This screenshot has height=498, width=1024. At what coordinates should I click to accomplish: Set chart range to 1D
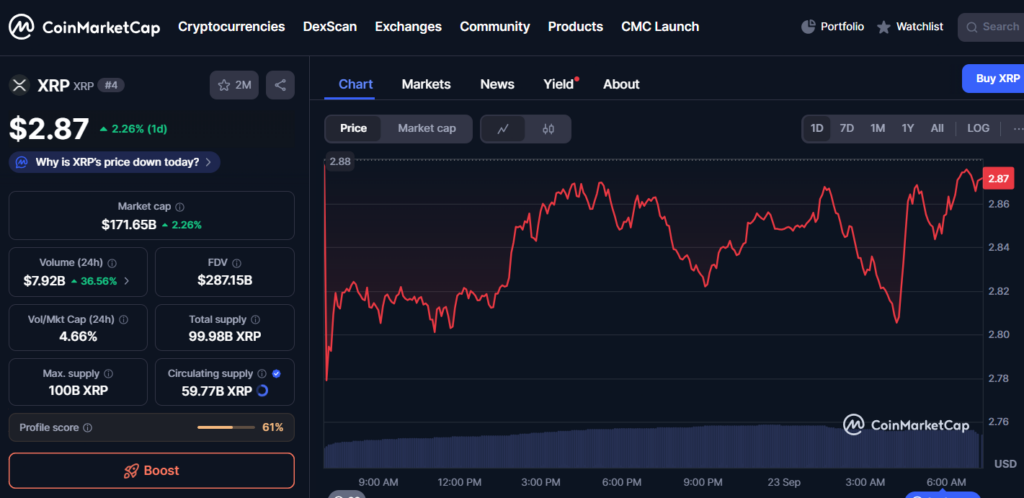(817, 129)
